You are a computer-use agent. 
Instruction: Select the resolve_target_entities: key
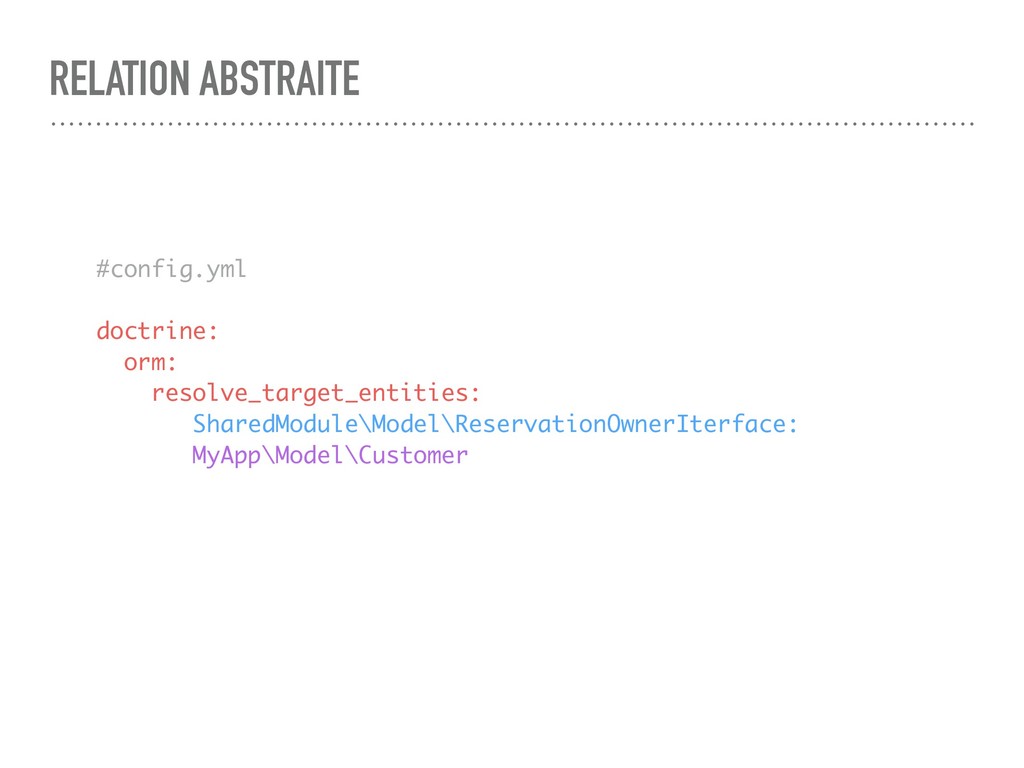pos(316,393)
